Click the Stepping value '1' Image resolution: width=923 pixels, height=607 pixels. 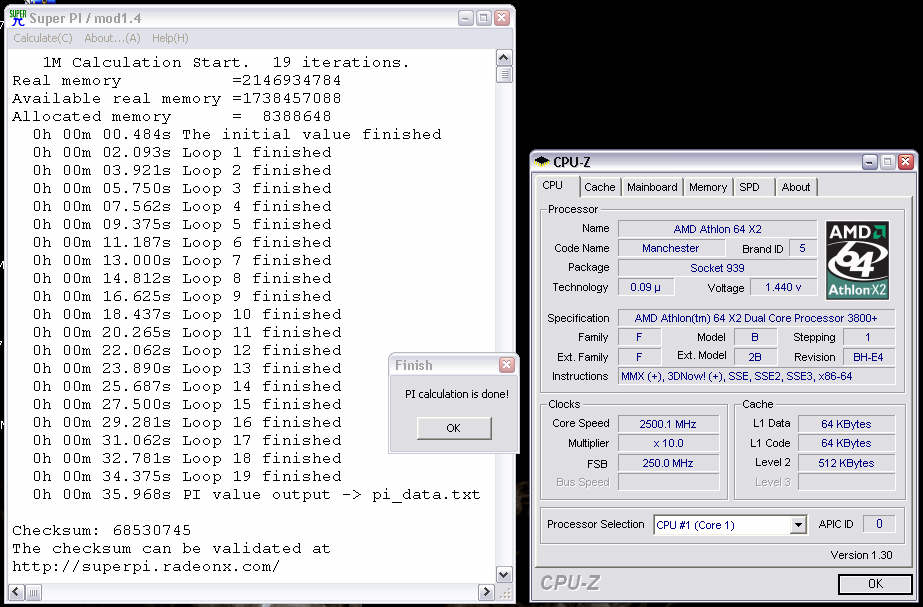click(x=868, y=337)
